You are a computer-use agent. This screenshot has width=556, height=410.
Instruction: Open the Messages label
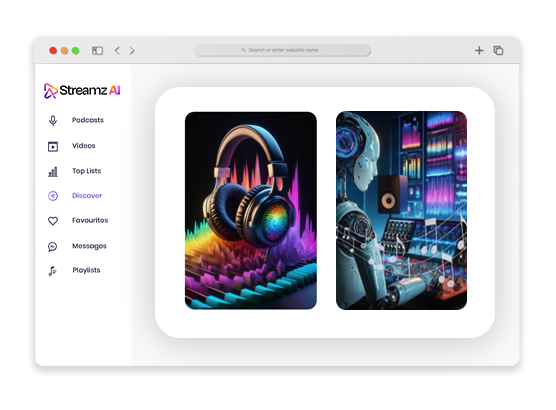coord(89,246)
